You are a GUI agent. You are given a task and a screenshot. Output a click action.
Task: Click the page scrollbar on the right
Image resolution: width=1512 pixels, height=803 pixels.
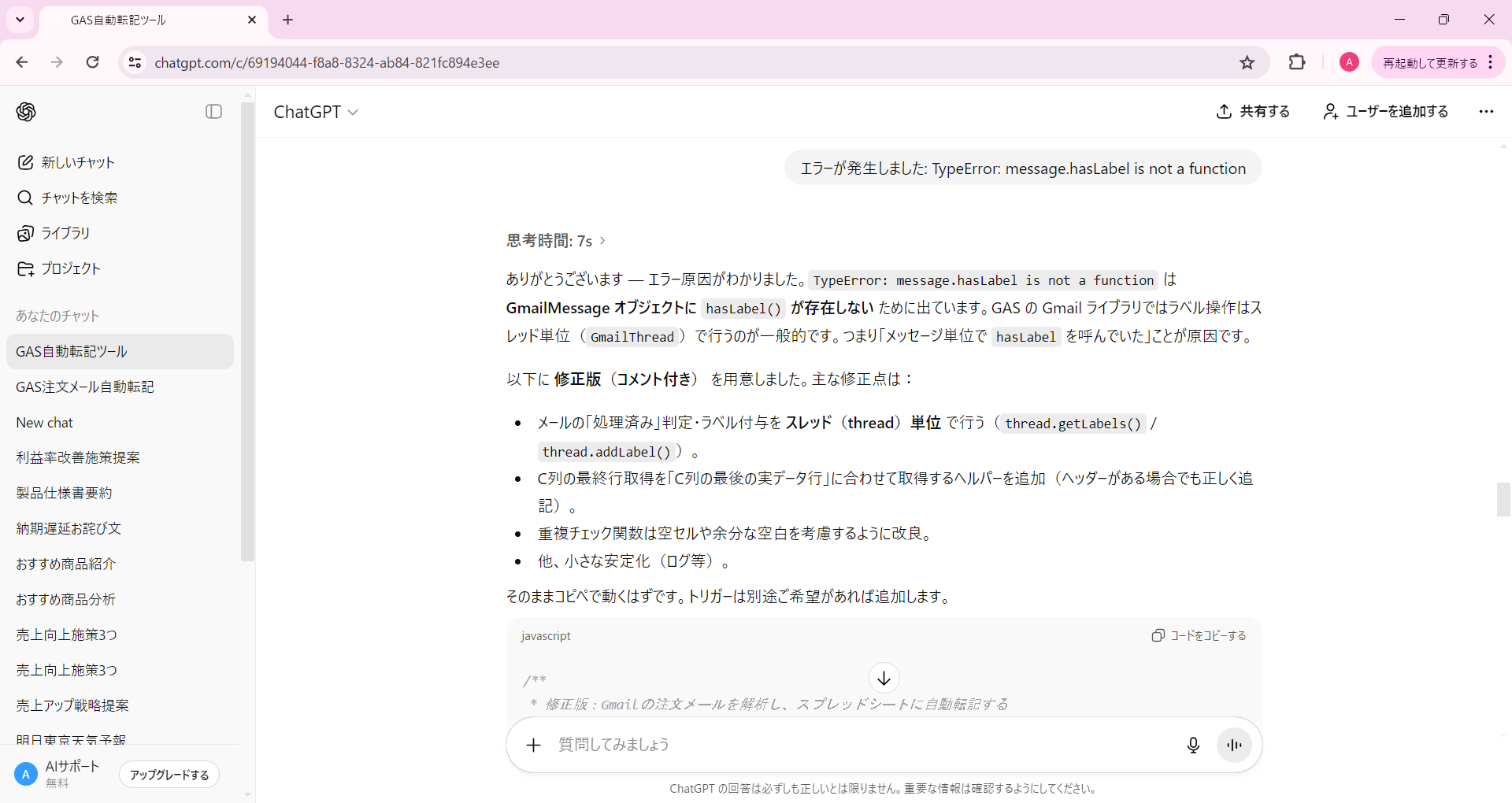(1503, 499)
